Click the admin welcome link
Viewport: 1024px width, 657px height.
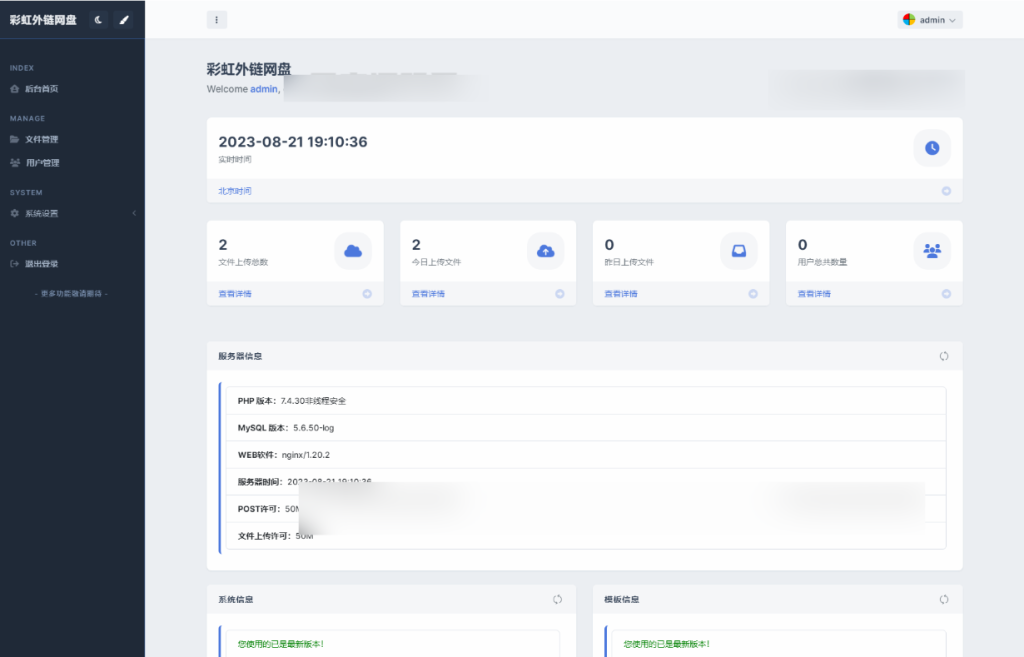(x=263, y=89)
